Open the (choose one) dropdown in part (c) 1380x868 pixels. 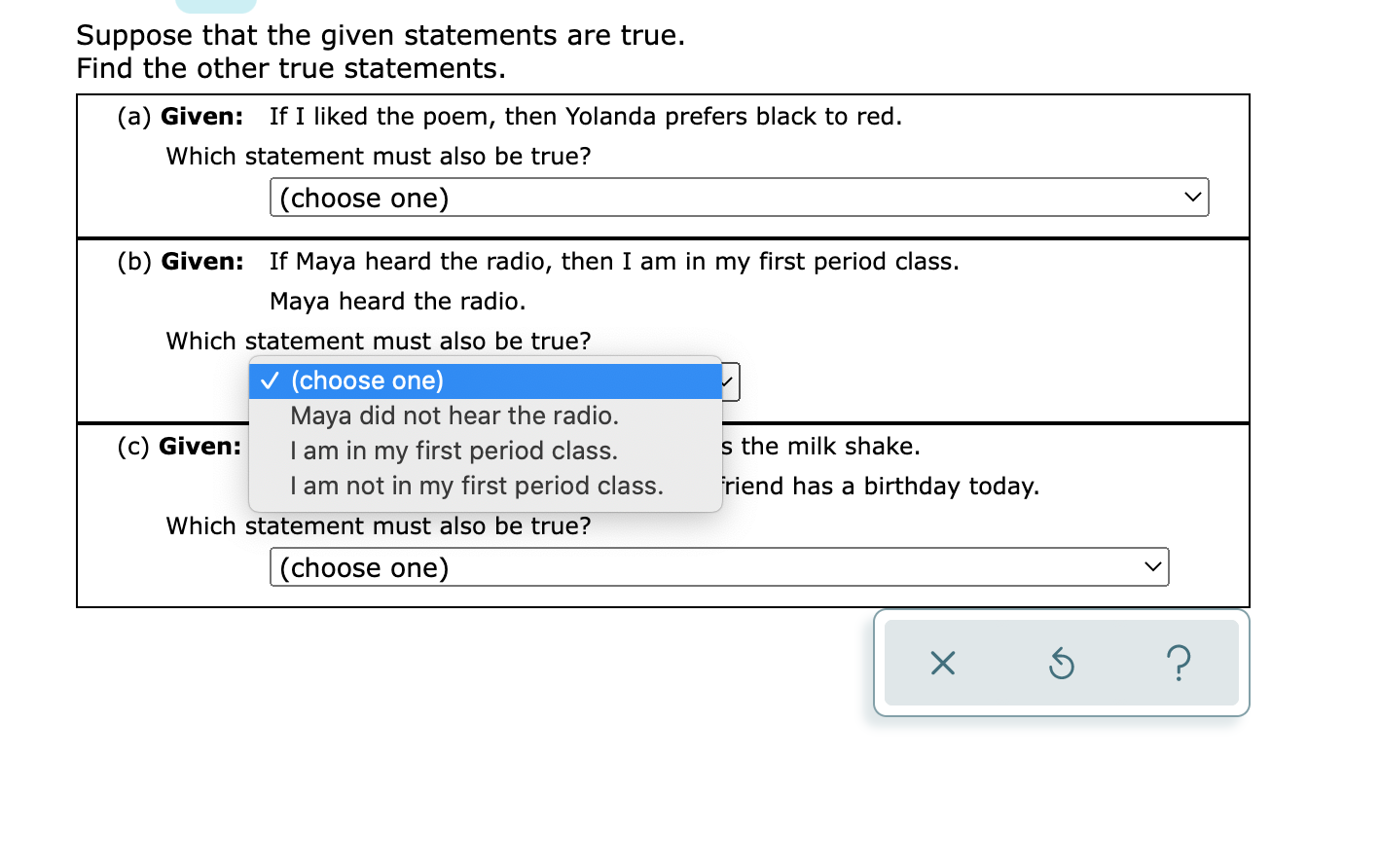click(x=718, y=566)
